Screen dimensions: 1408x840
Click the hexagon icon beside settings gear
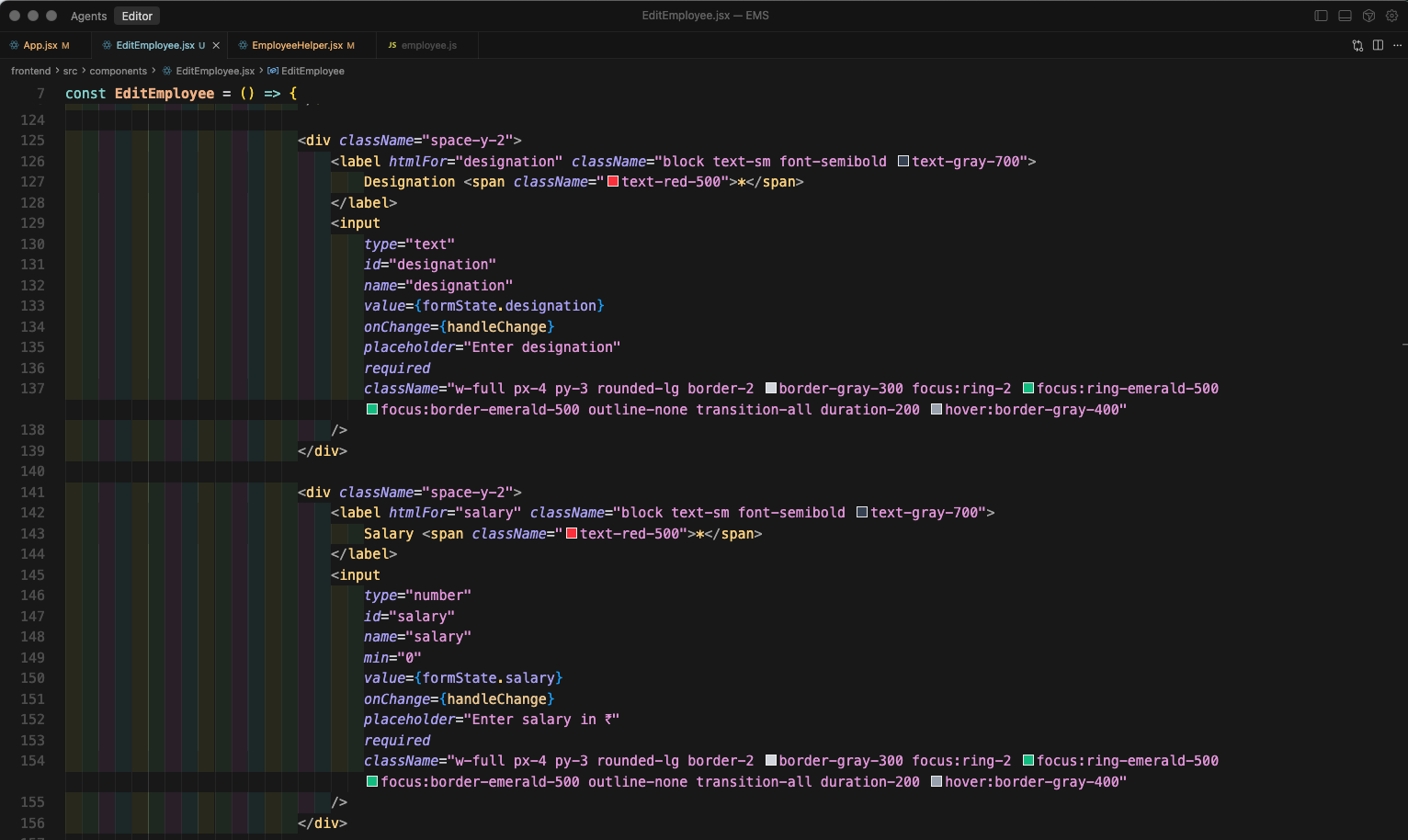pos(1368,16)
